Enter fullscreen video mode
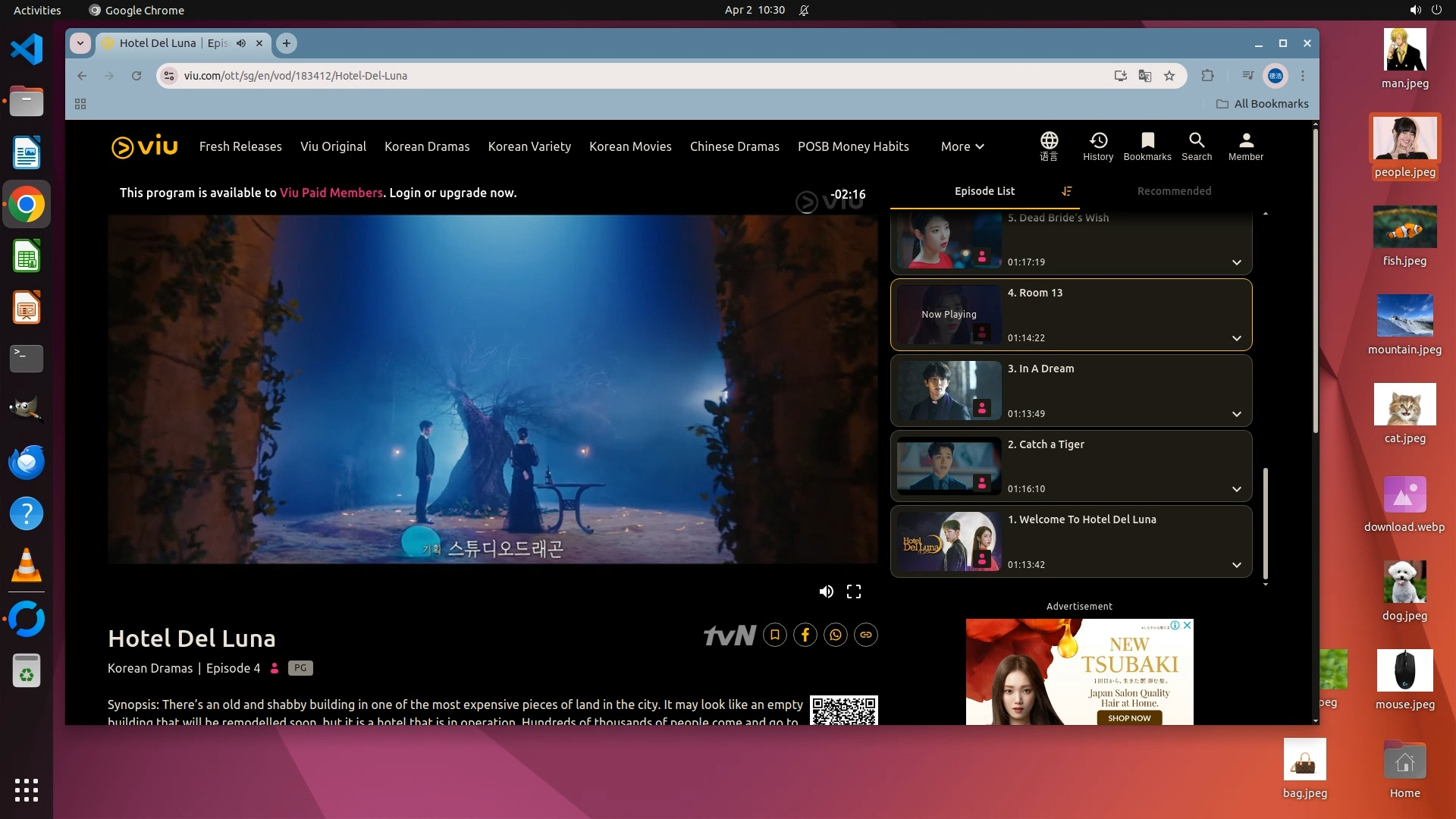The image size is (1456, 819). click(x=853, y=591)
